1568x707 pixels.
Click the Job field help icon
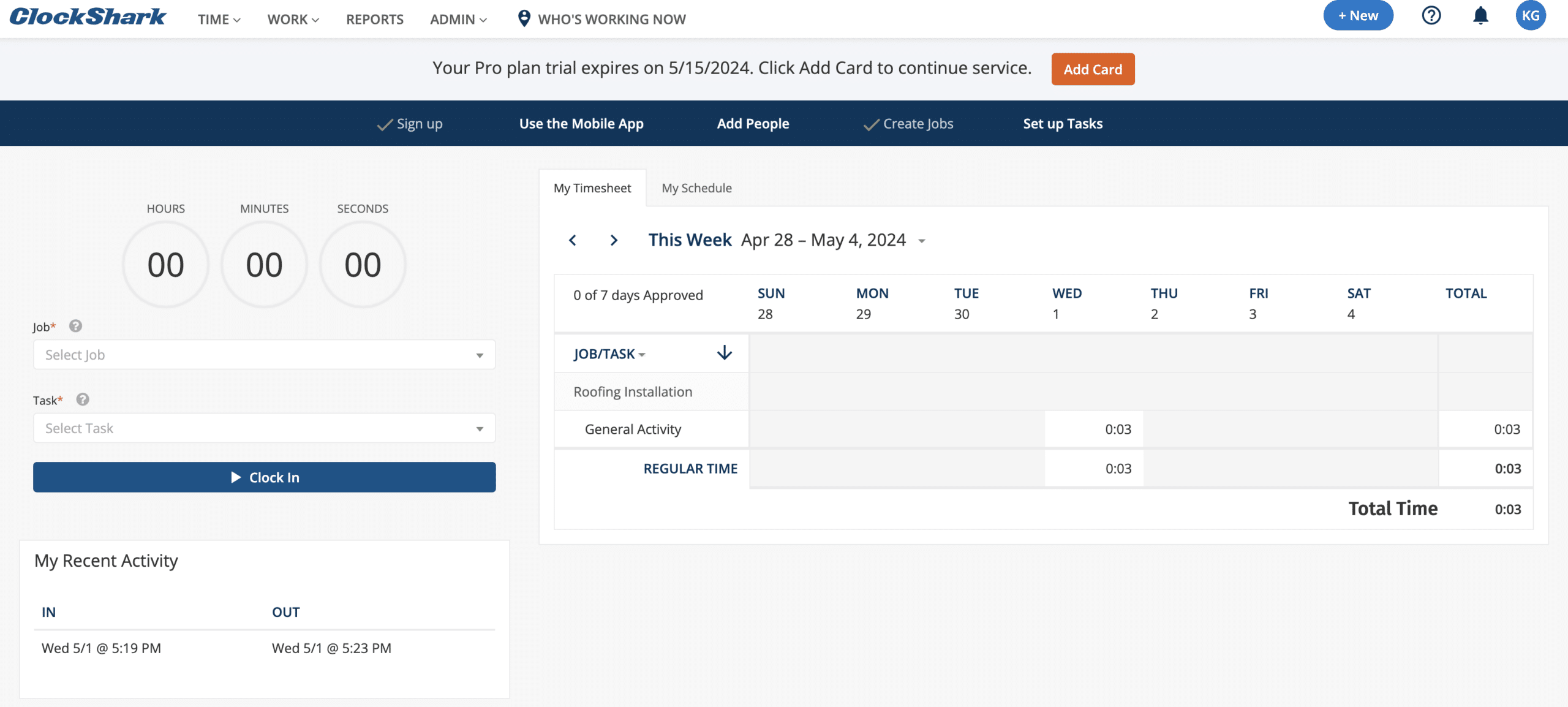75,326
